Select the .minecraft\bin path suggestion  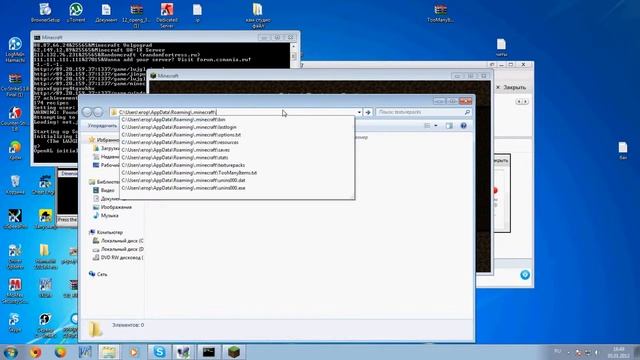tap(237, 120)
